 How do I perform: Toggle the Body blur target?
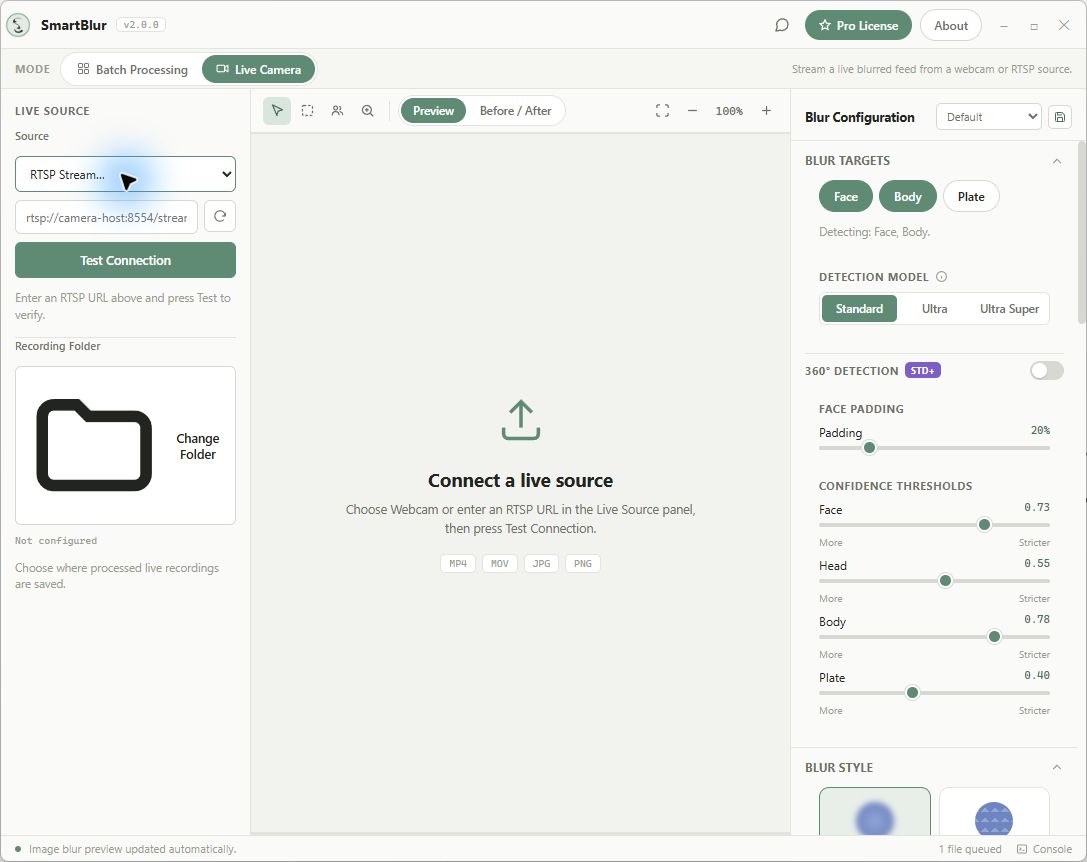(907, 197)
